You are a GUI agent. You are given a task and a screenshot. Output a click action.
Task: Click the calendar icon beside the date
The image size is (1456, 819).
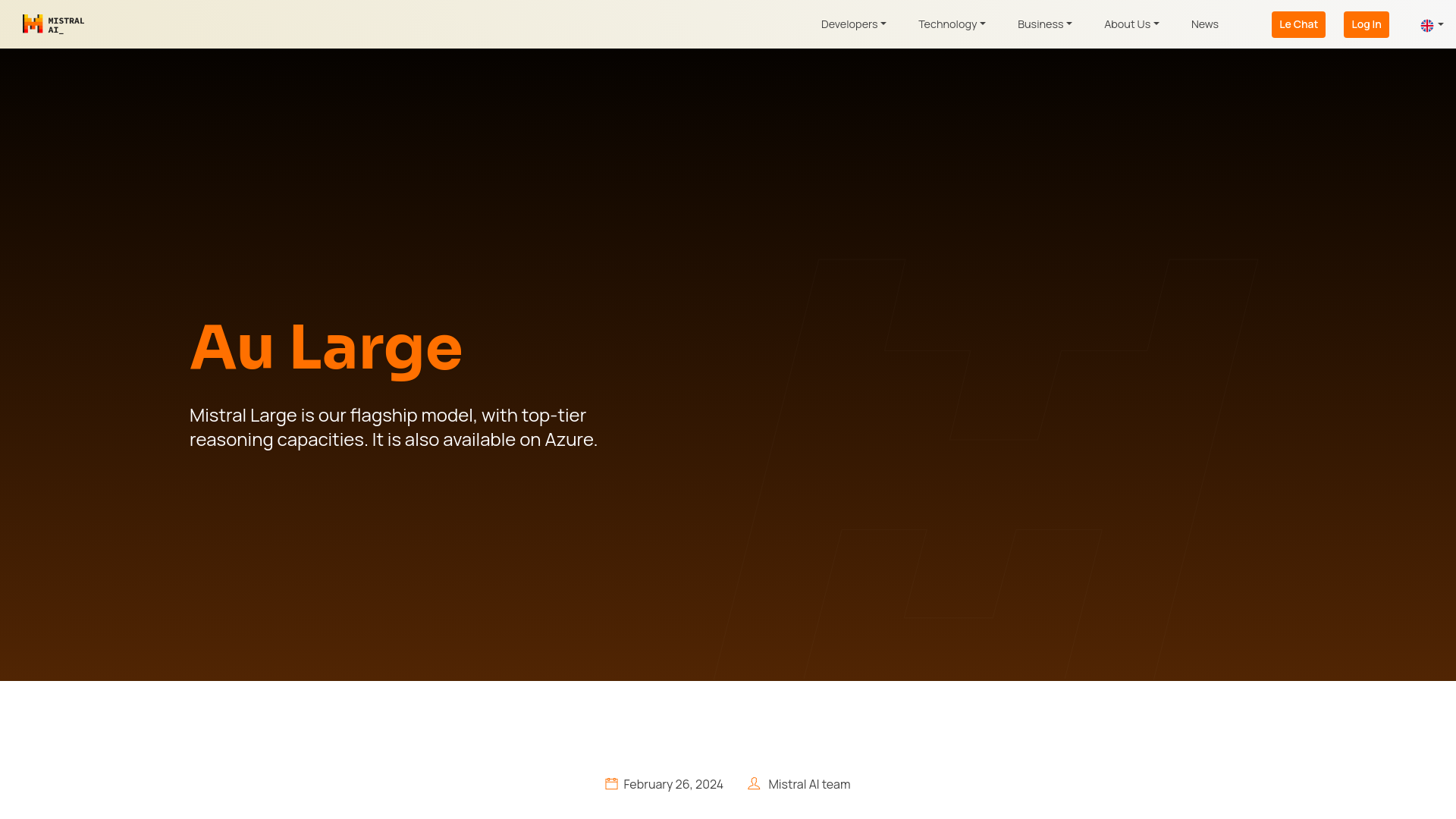click(611, 784)
